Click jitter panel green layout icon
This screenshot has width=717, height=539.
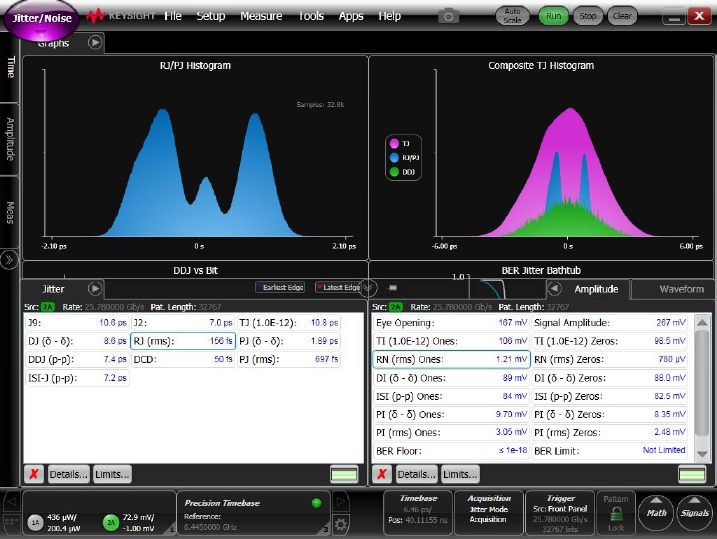pos(344,475)
